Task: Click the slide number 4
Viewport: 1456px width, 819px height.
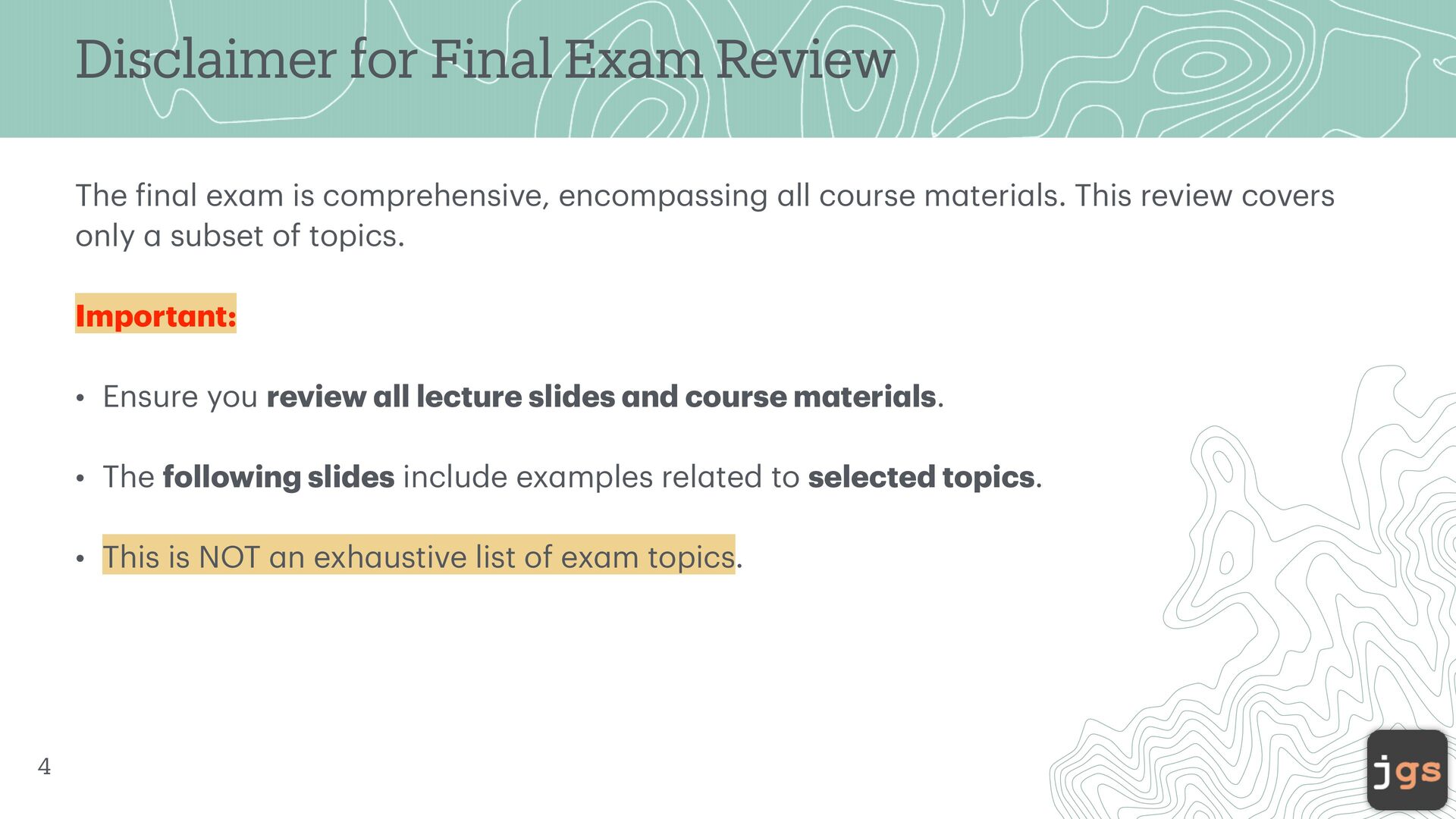Action: (x=44, y=767)
